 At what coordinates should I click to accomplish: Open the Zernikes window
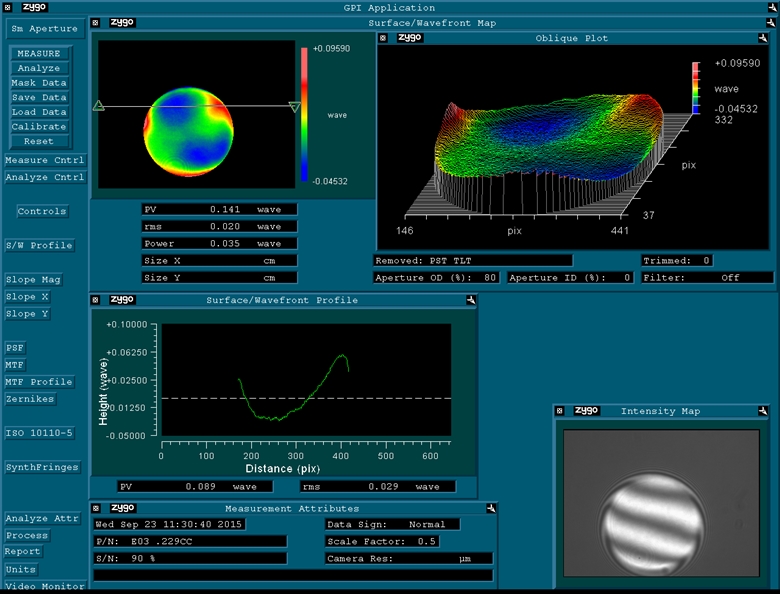(30, 399)
